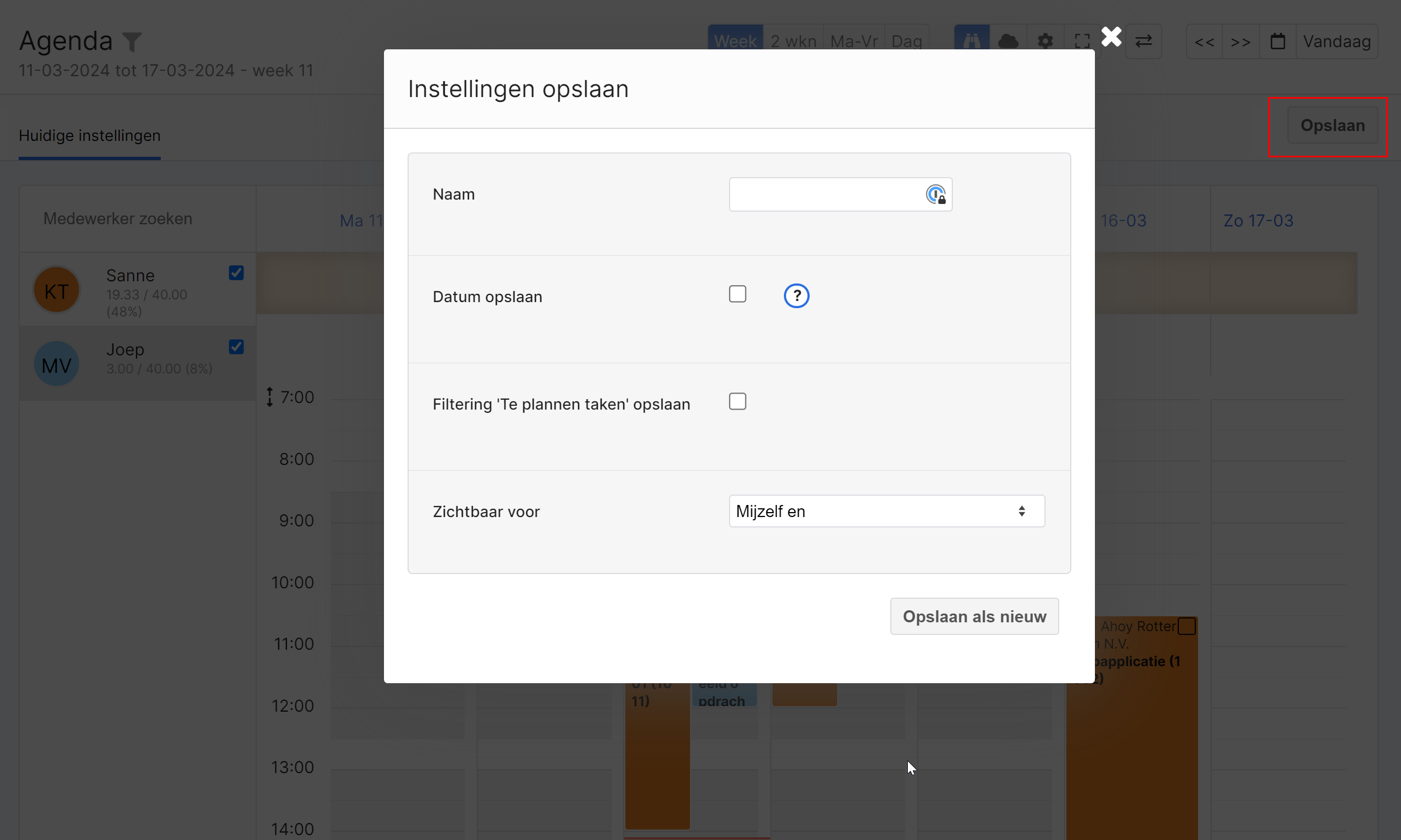The image size is (1401, 840).
Task: Click the Opslaan button
Action: (1332, 125)
